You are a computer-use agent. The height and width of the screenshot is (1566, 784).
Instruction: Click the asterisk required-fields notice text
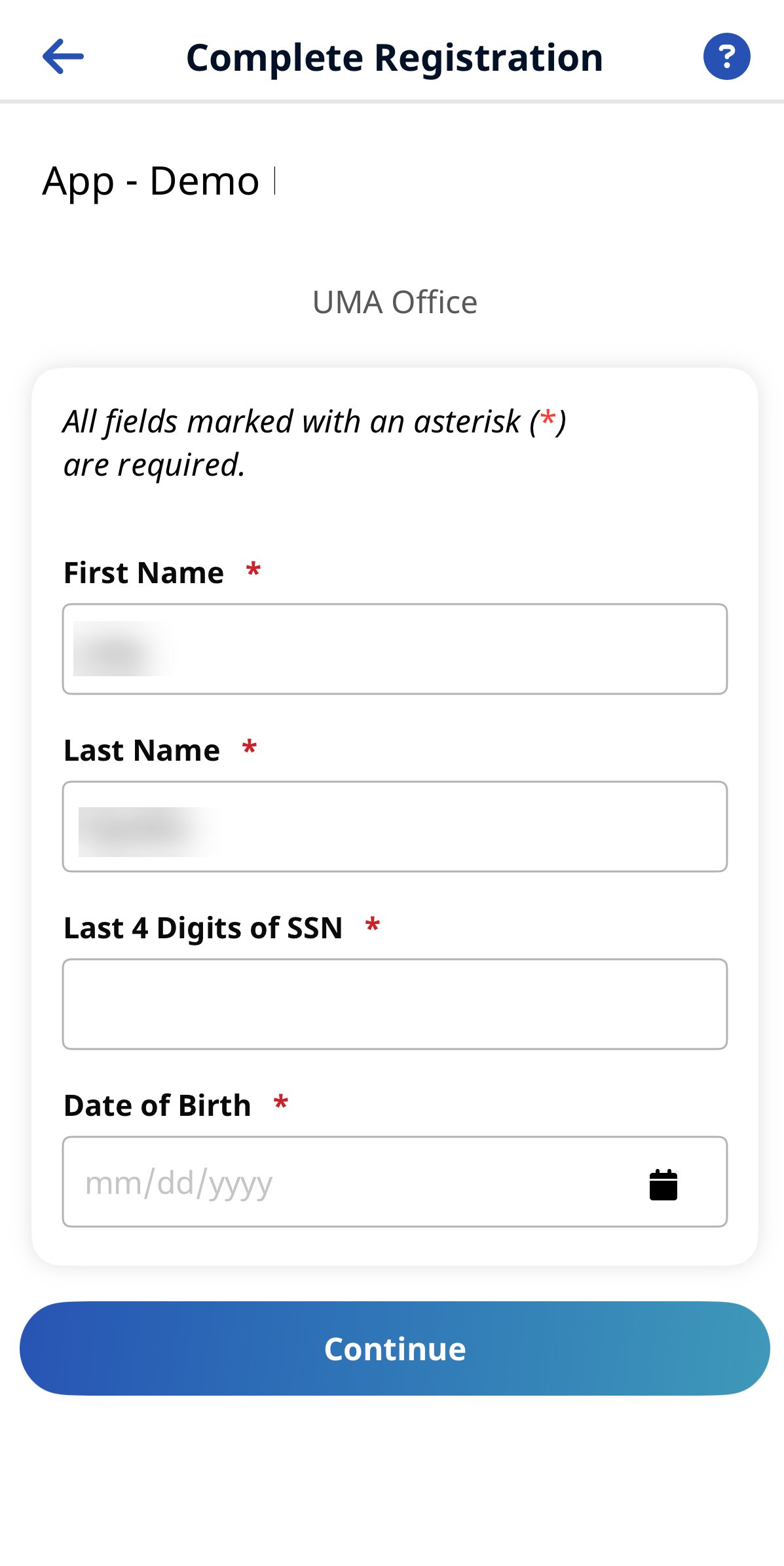coord(314,443)
